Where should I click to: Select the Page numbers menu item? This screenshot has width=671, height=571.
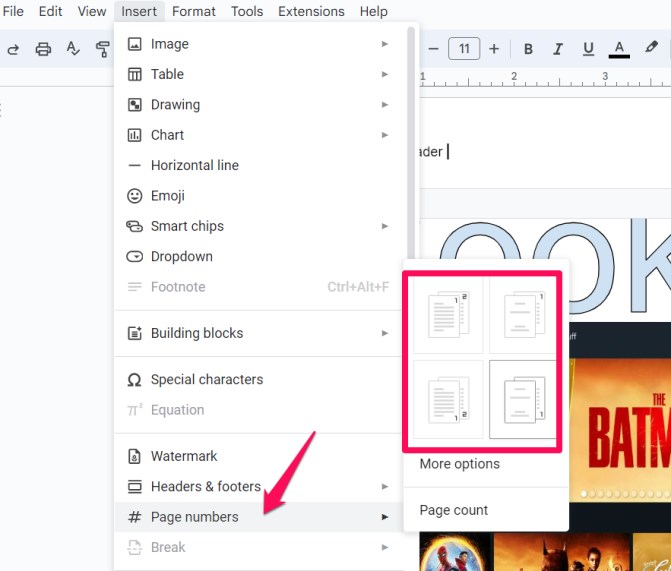(259, 517)
